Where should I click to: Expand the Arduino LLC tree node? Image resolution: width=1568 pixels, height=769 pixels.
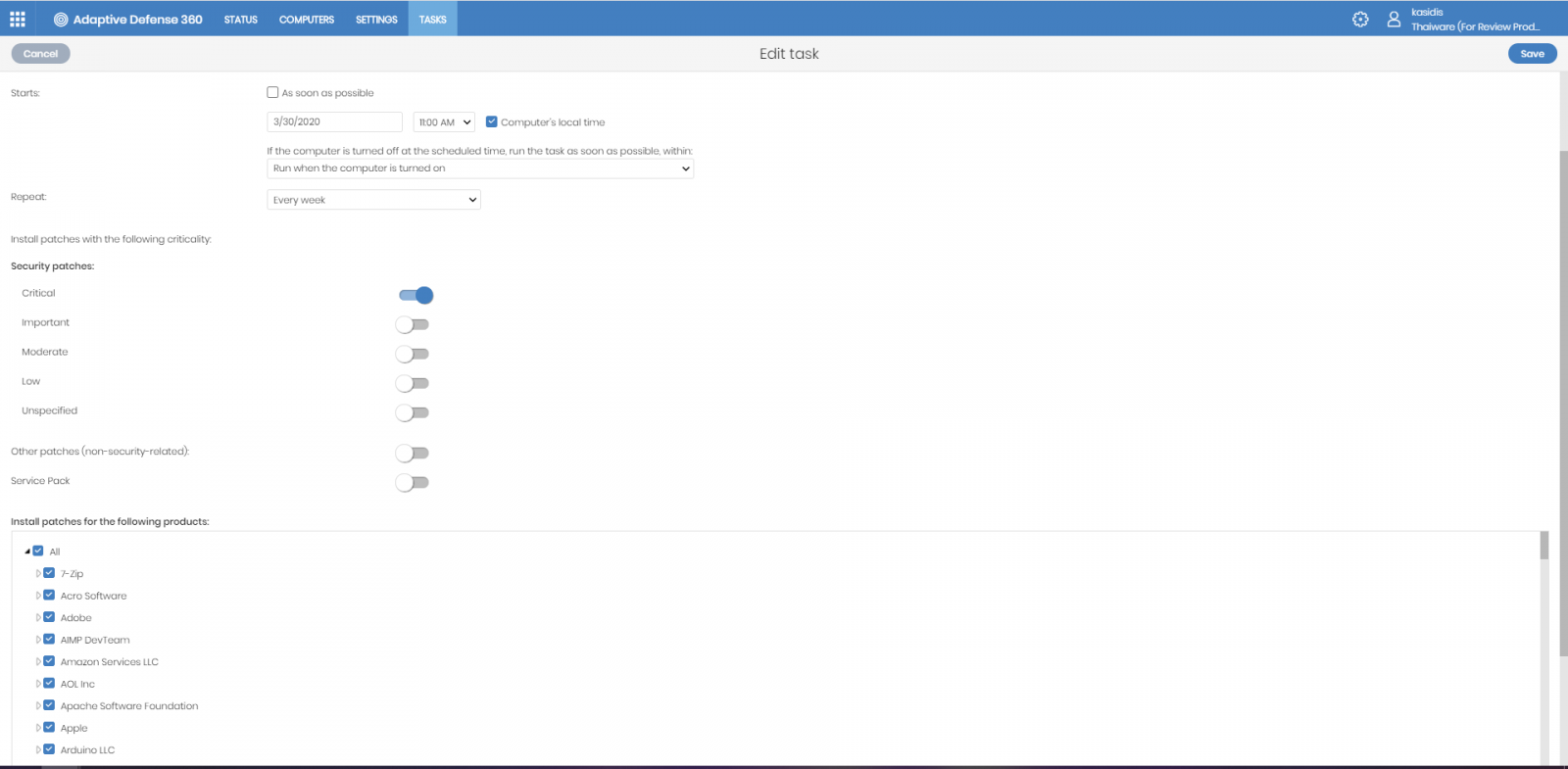(x=38, y=749)
